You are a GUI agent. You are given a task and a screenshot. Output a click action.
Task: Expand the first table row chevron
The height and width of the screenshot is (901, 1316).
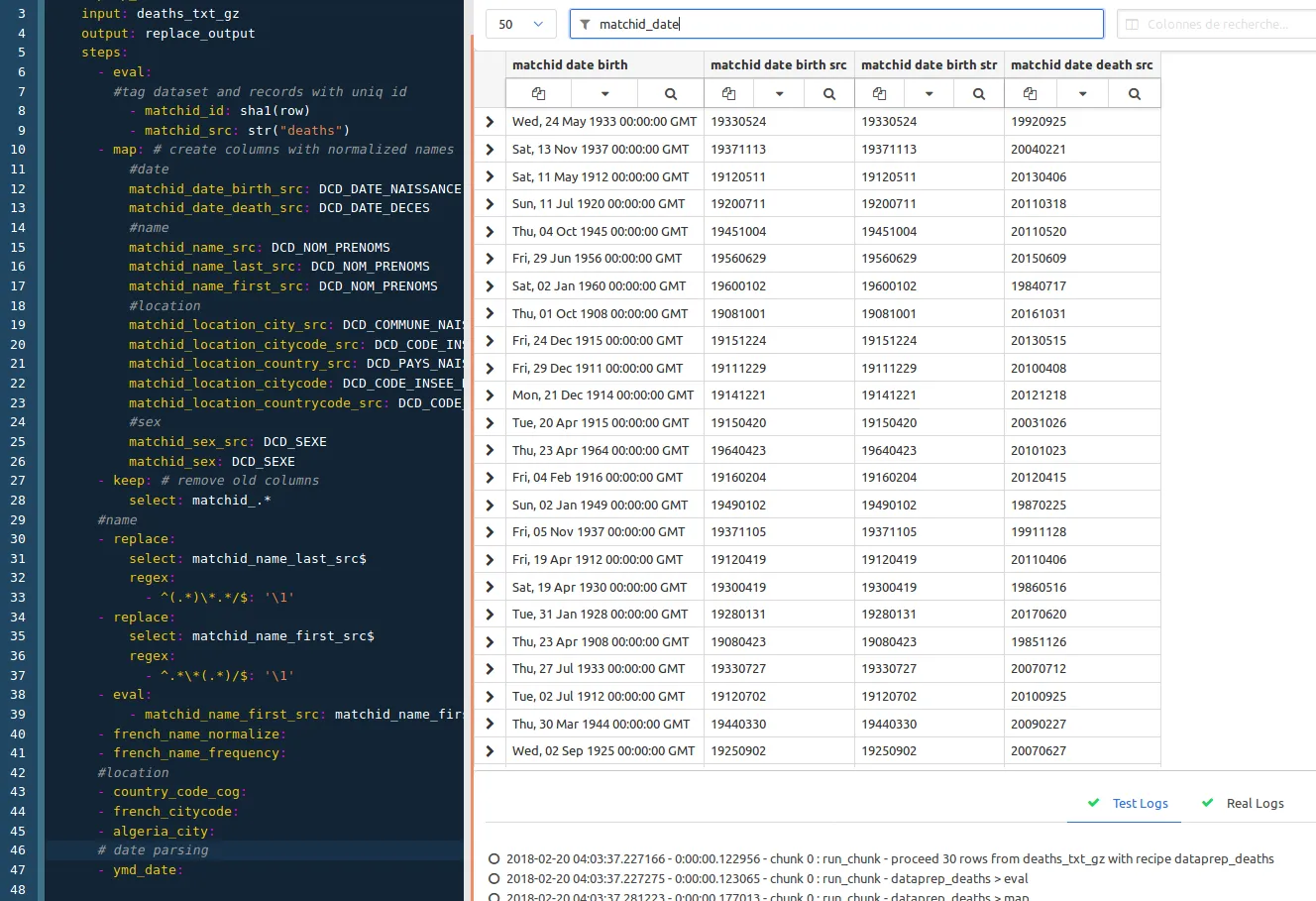click(x=489, y=121)
